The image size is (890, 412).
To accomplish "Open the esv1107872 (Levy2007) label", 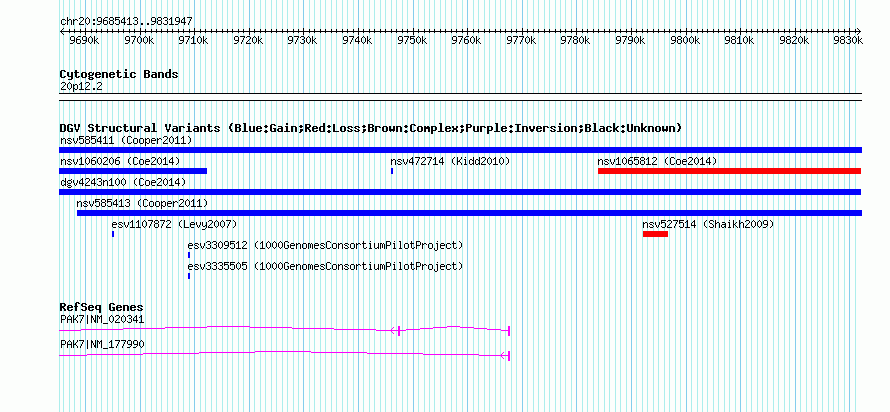I will point(174,224).
